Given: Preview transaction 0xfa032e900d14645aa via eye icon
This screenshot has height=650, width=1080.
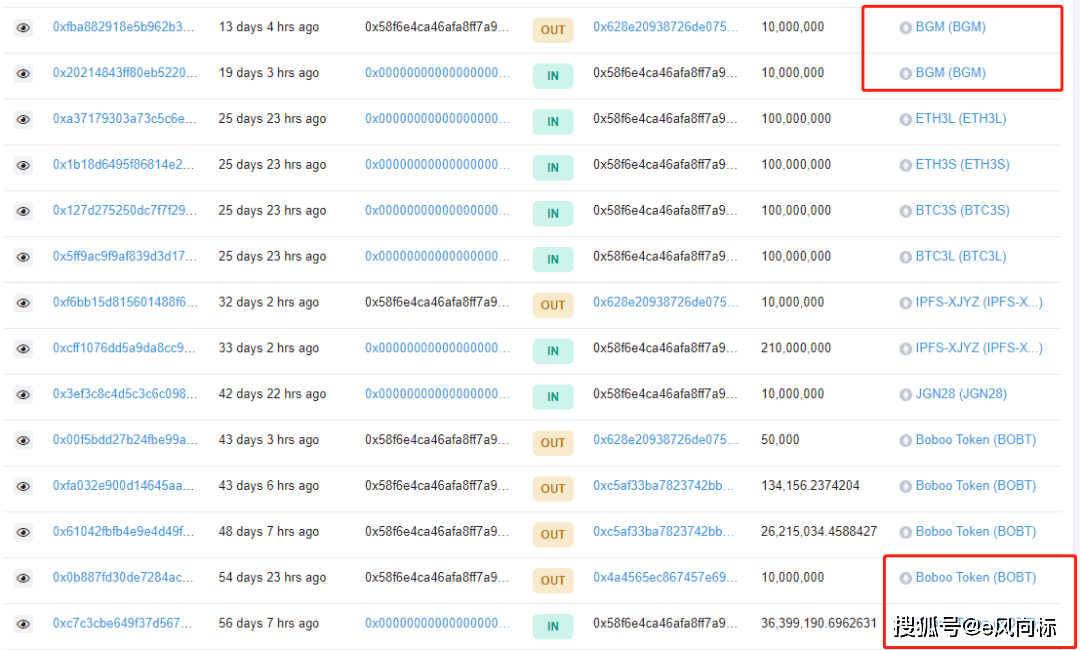Looking at the screenshot, I should tap(23, 486).
